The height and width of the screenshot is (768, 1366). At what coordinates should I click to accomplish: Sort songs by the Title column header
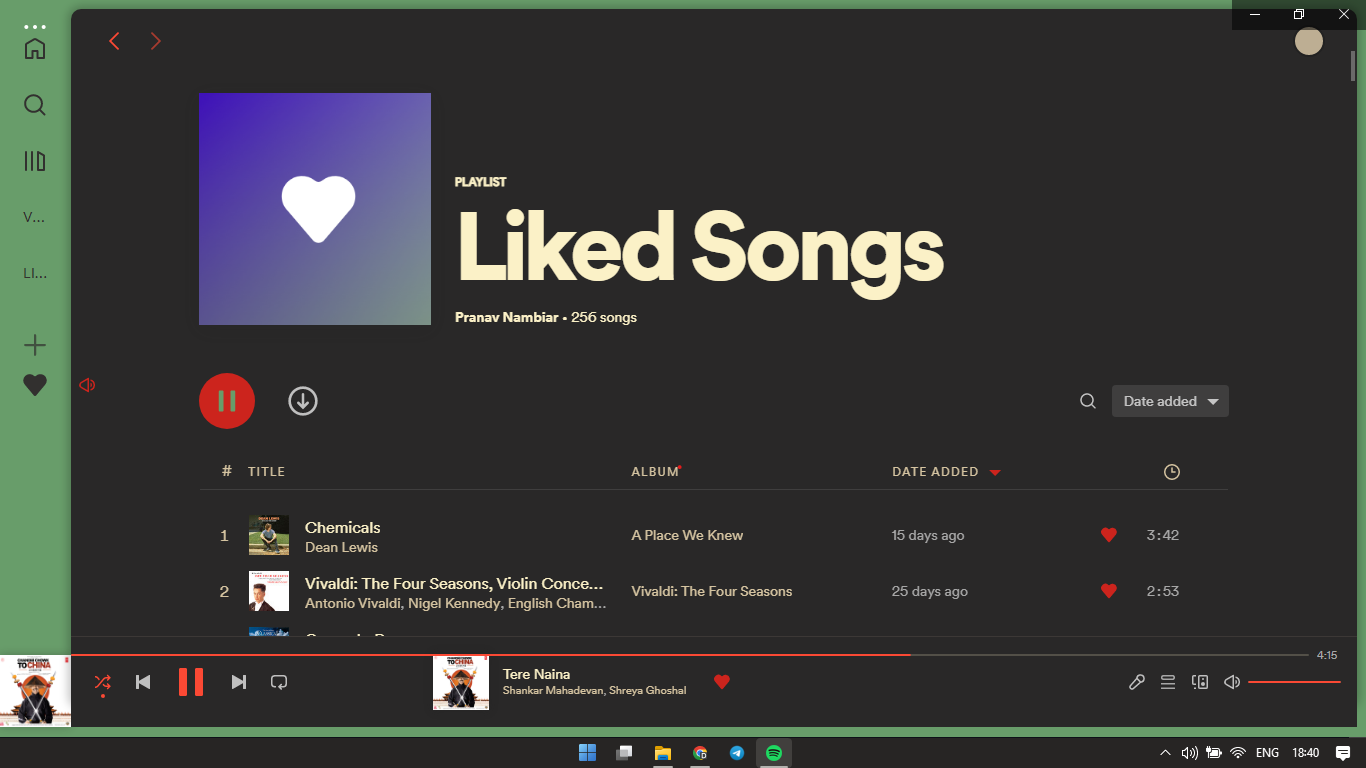[268, 471]
